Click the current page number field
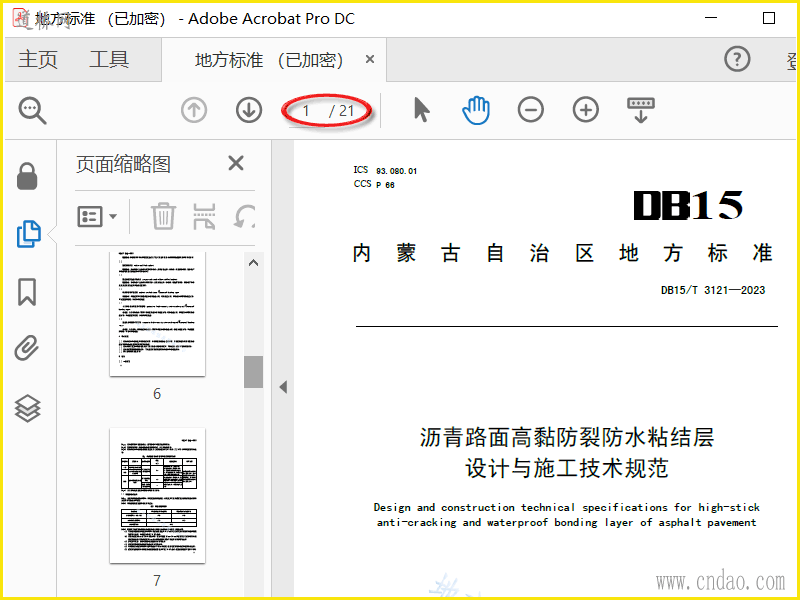The height and width of the screenshot is (600, 800). (x=306, y=111)
